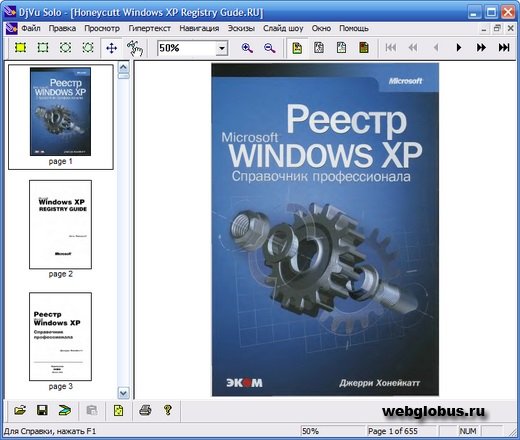Open the Файл menu
The width and height of the screenshot is (520, 440).
(x=31, y=28)
